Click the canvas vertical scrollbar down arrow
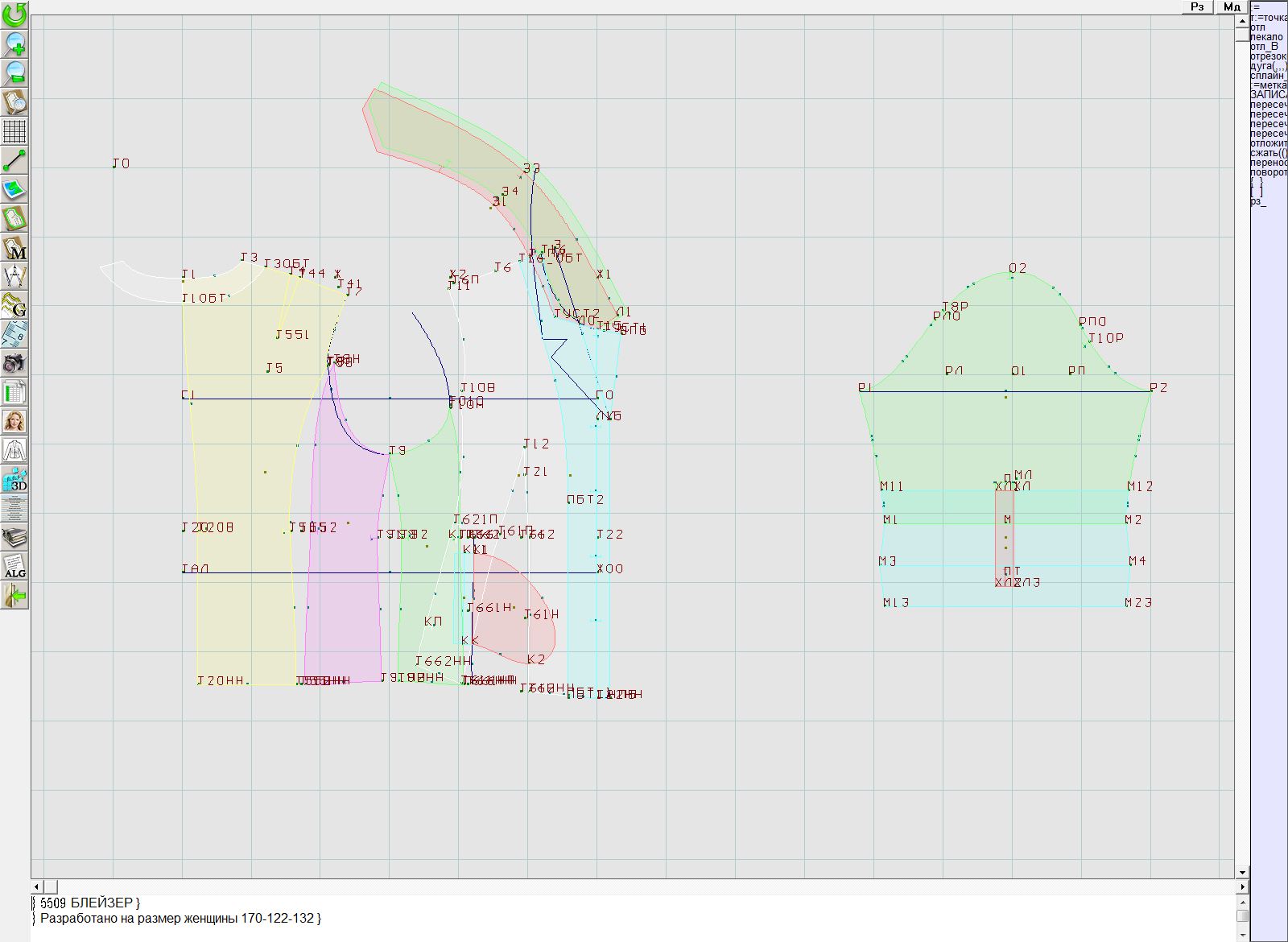The height and width of the screenshot is (942, 1288). point(1242,872)
